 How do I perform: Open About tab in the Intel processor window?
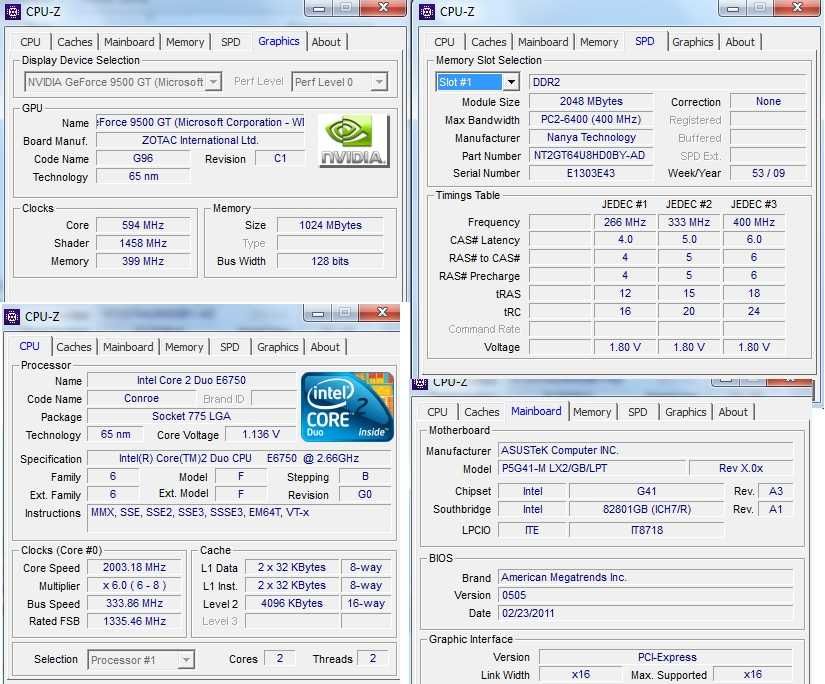coord(325,347)
